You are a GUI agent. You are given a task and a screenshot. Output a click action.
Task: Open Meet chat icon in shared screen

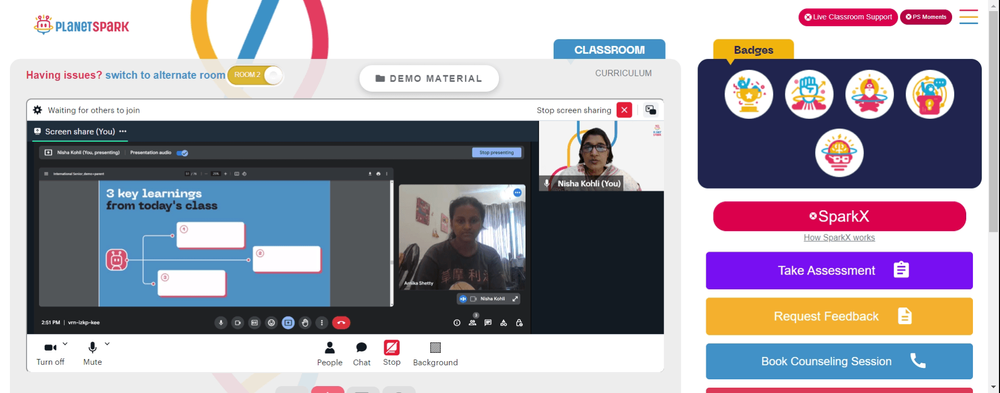pos(488,323)
